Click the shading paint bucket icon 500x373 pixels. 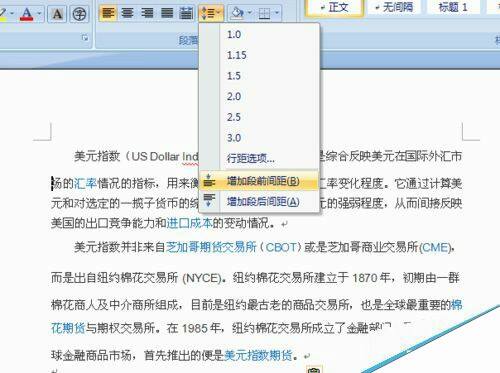tap(238, 13)
